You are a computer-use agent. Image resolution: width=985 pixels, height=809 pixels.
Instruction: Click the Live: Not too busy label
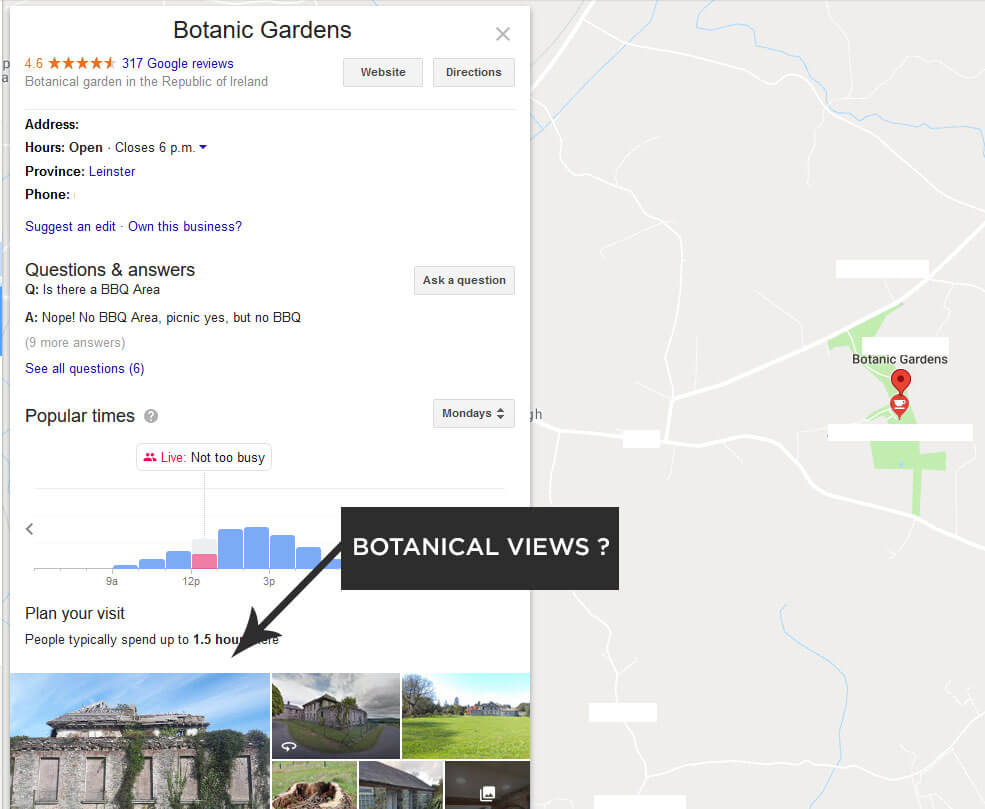(204, 457)
